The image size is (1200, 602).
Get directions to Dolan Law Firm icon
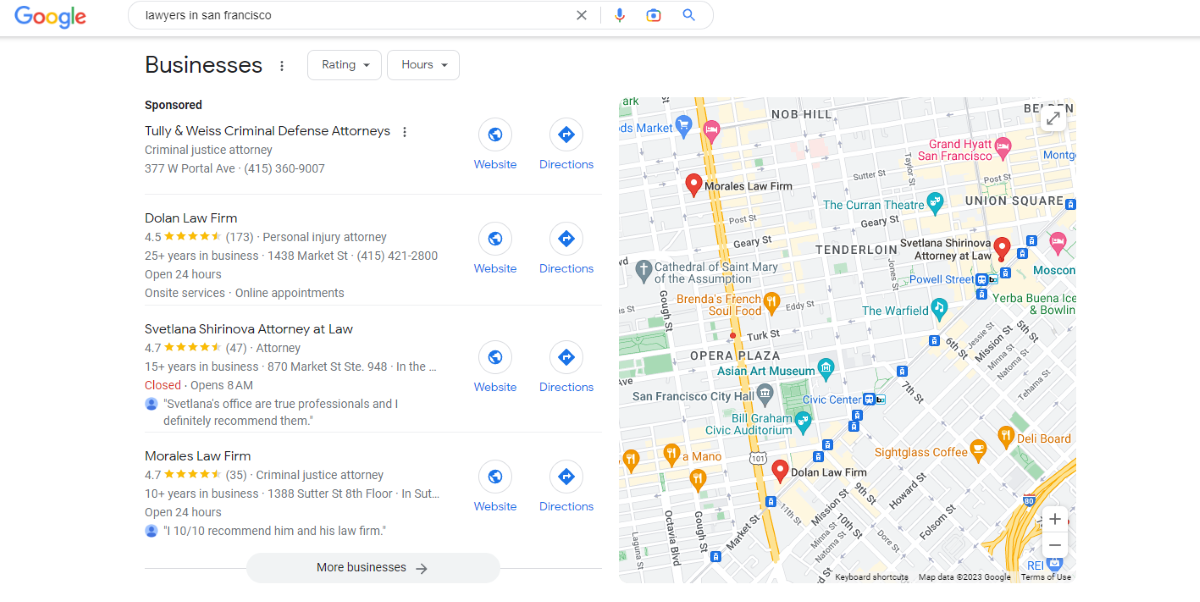pos(566,238)
